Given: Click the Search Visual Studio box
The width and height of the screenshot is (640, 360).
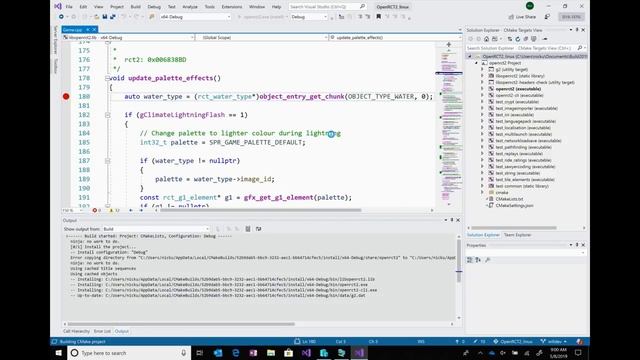Looking at the screenshot, I should 327,7.
